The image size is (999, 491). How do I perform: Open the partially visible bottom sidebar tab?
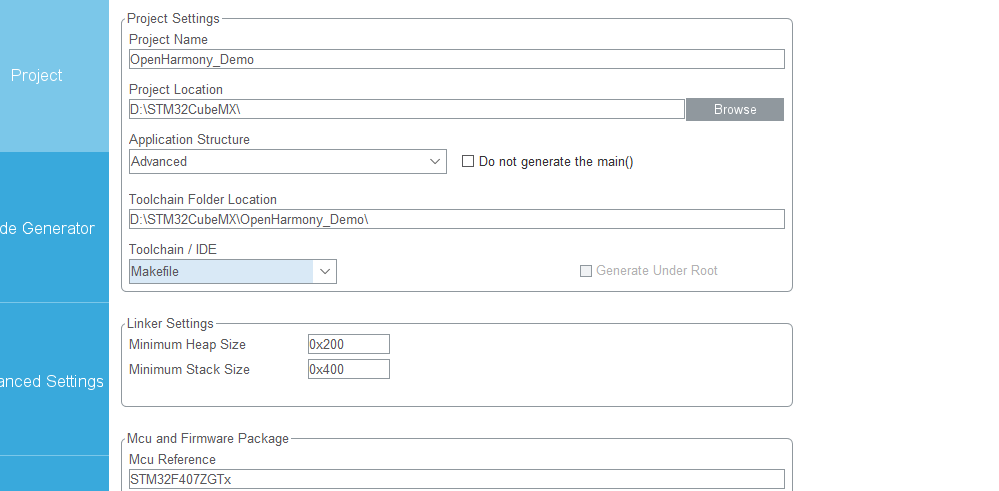pyautogui.click(x=54, y=474)
